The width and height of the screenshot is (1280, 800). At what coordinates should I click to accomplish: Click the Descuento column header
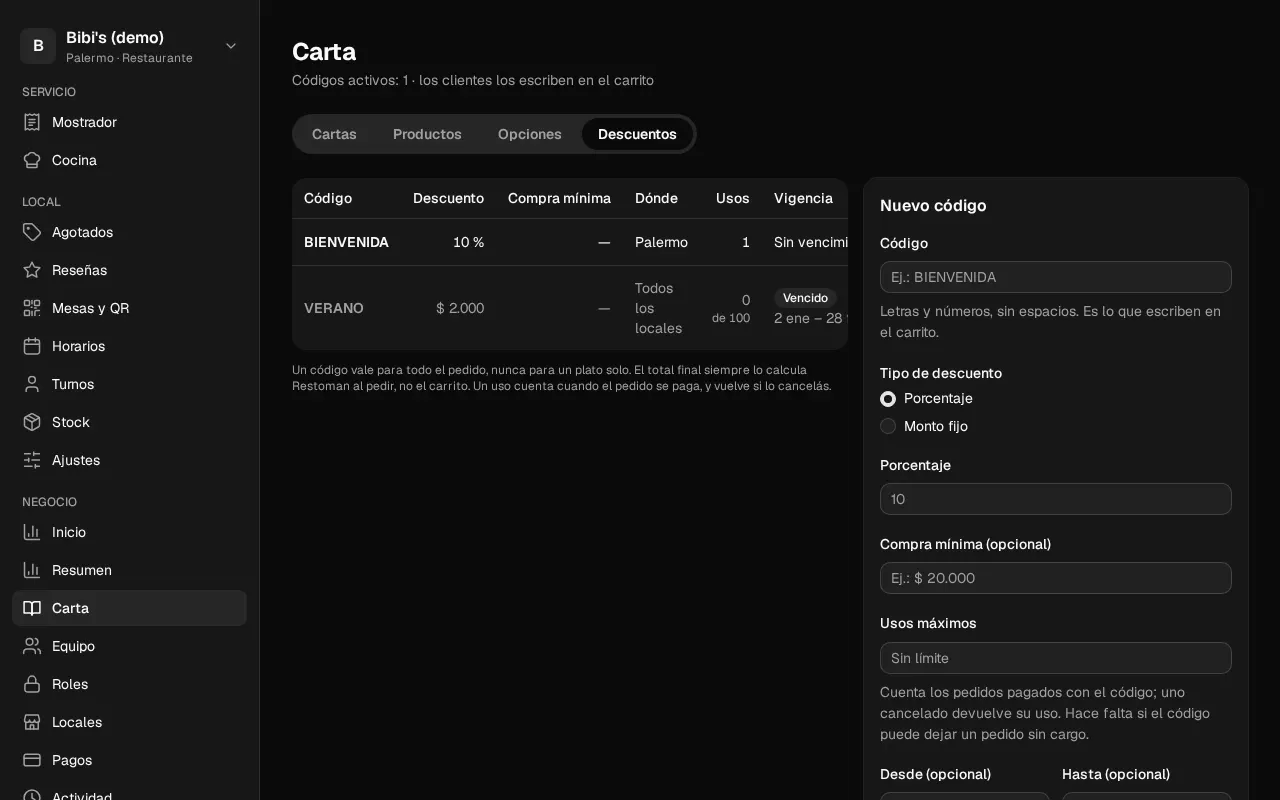click(x=448, y=198)
